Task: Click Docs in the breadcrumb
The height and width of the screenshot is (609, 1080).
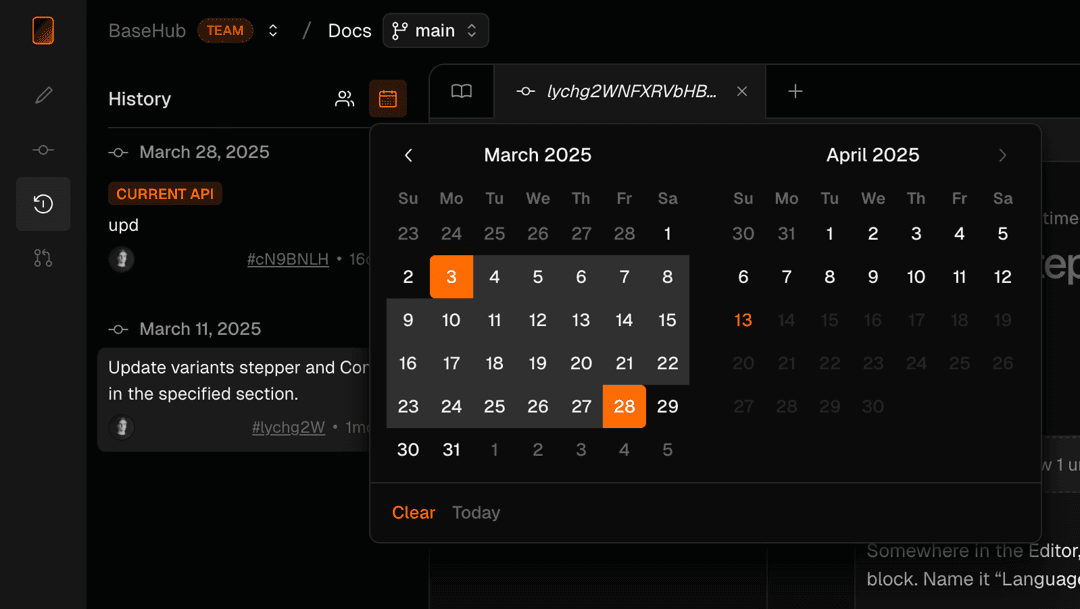Action: (x=349, y=31)
